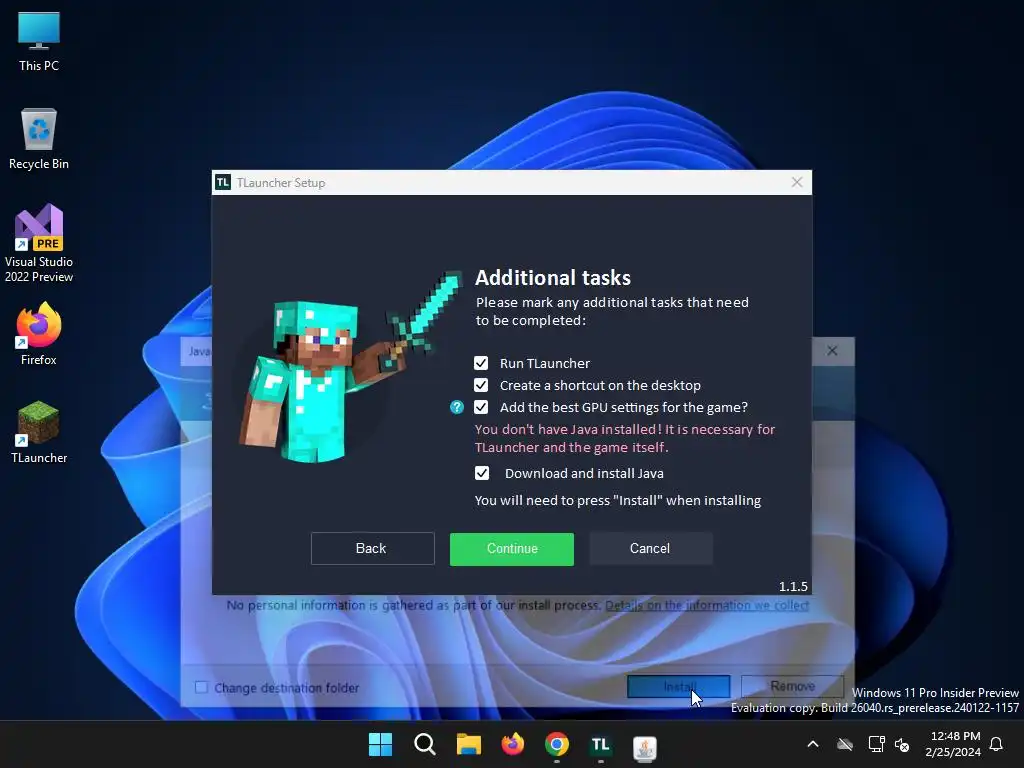Click the Additional tasks heading
Screen dimensions: 1024x768
[552, 278]
